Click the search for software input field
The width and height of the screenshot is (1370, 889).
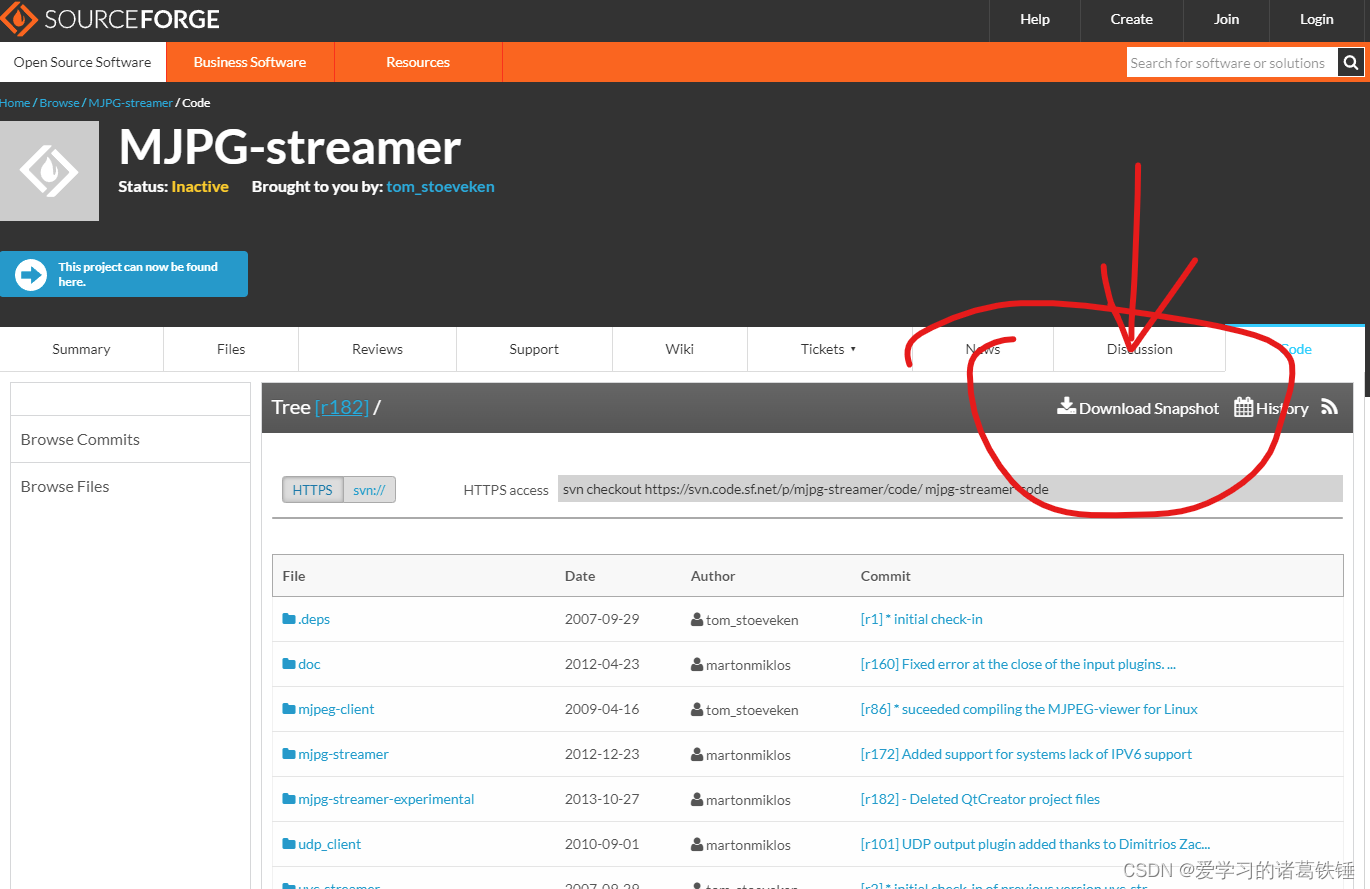point(1232,63)
